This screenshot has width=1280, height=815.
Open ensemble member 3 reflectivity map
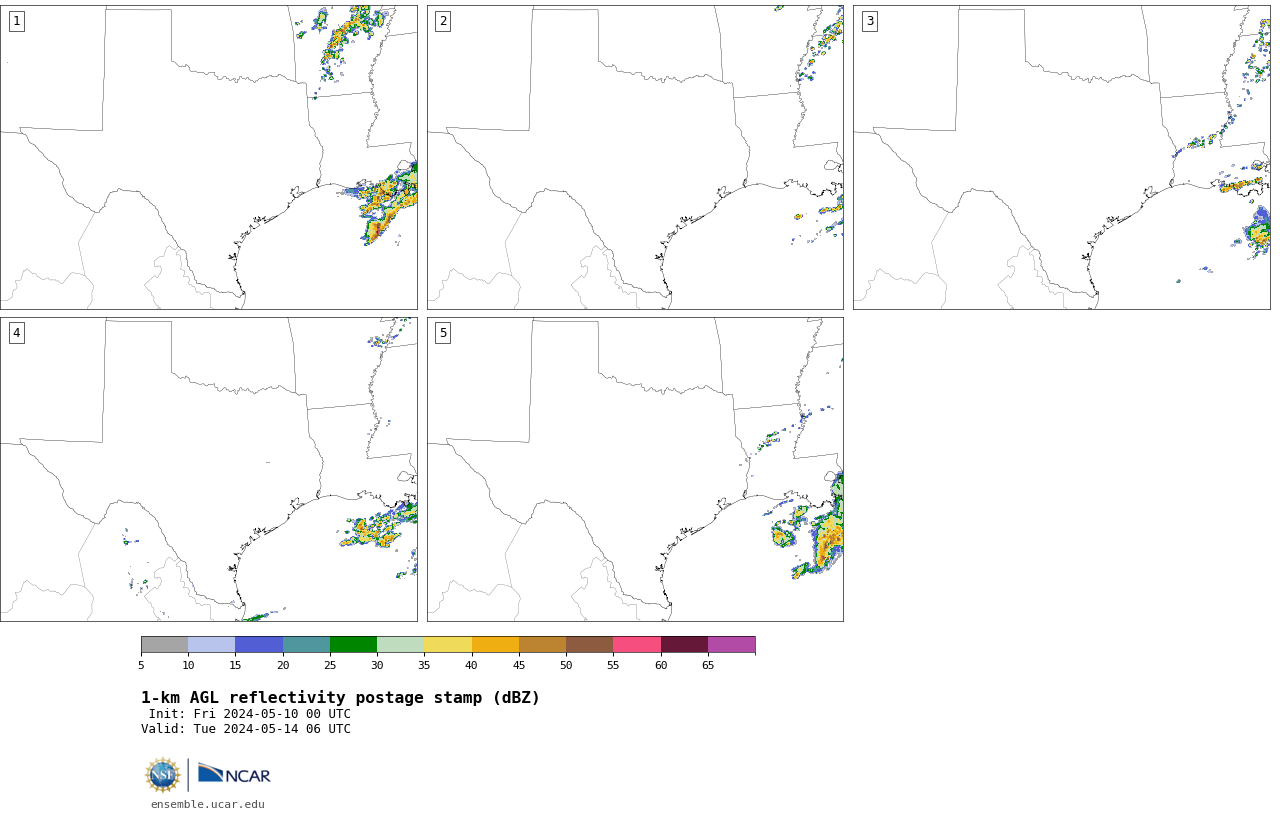tap(1062, 157)
